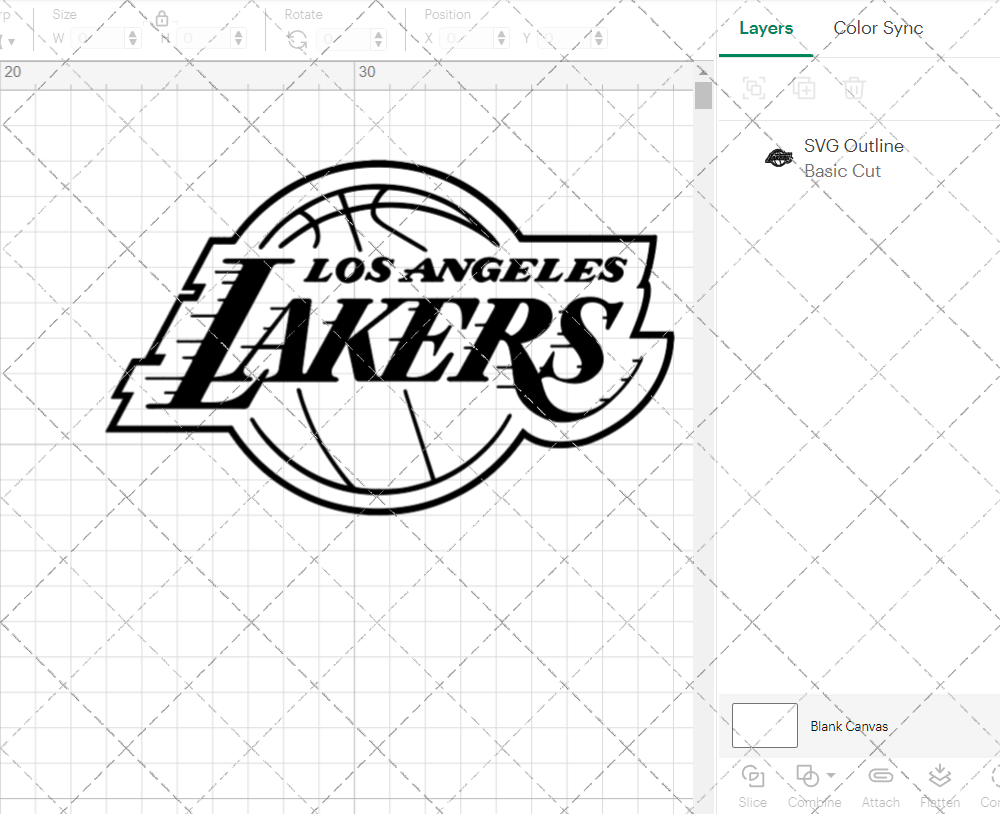Click the delete layer trash icon
This screenshot has height=814, width=1000.
point(853,88)
